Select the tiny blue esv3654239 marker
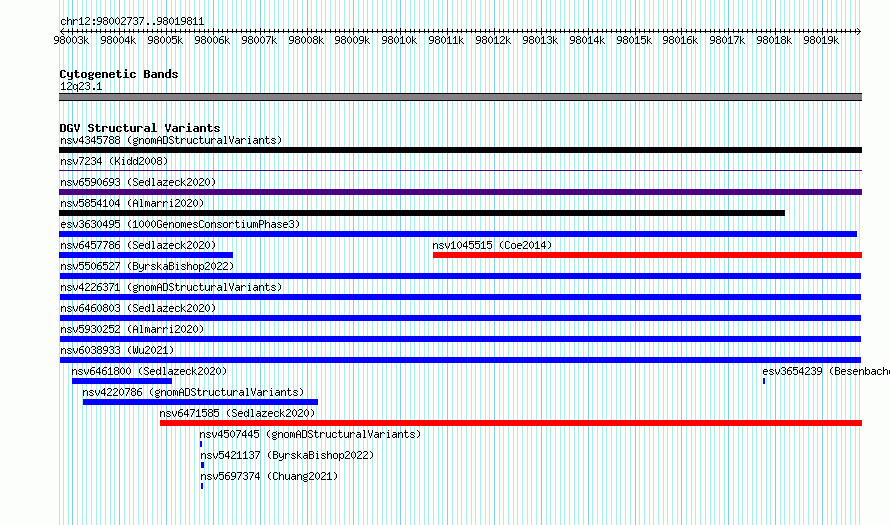 (764, 381)
